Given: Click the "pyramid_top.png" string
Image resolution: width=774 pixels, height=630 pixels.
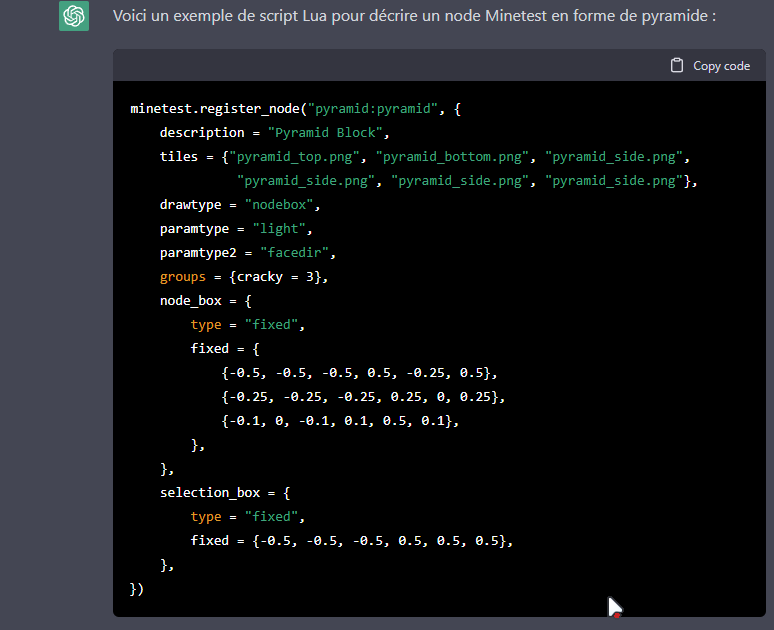Looking at the screenshot, I should (x=295, y=157).
